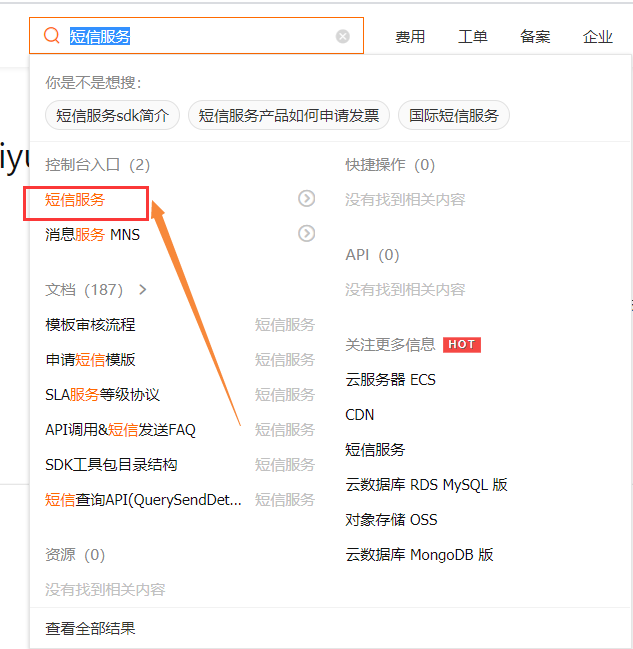Screen dimensions: 633x649
Task: Open the 备案 menu
Action: [535, 37]
